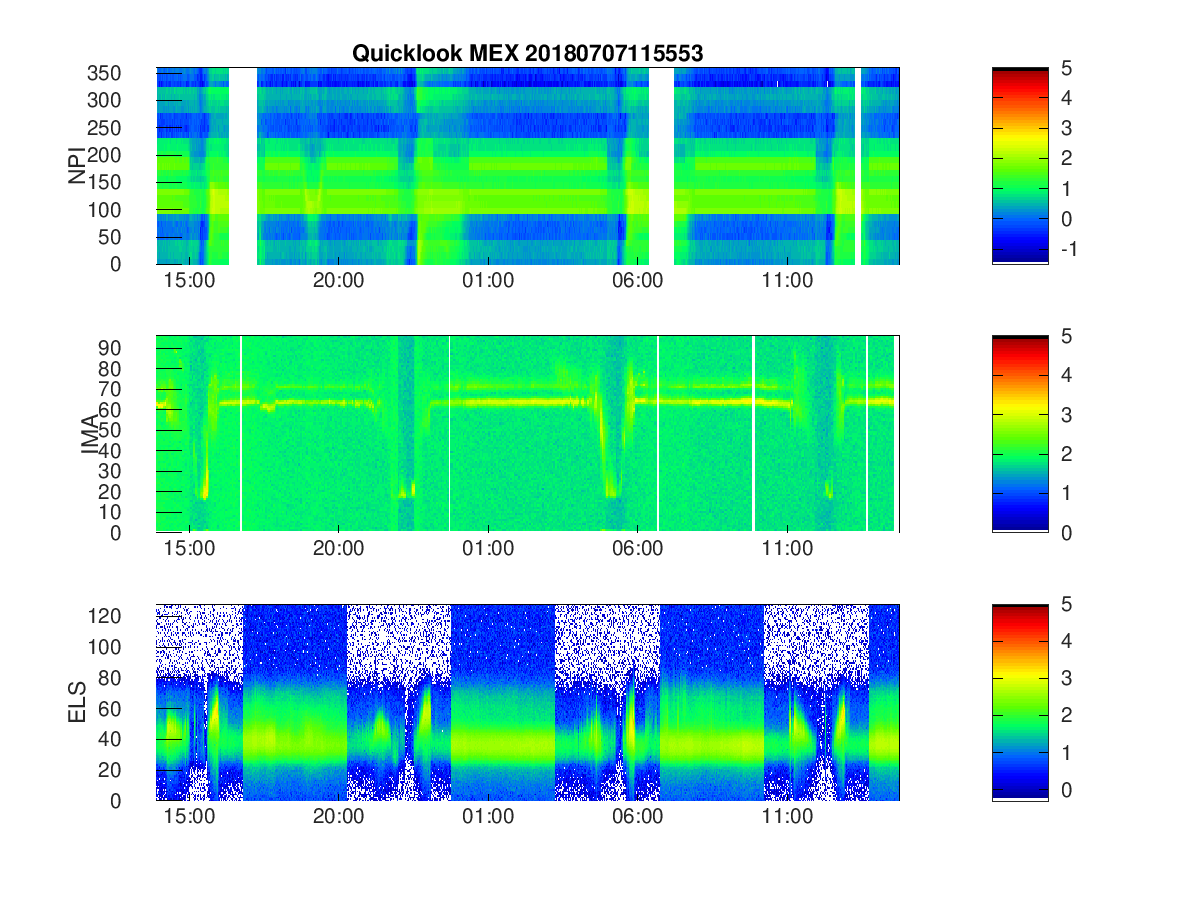Click the 5 label on NPI colorbar
This screenshot has height=900, width=1200.
(1067, 68)
